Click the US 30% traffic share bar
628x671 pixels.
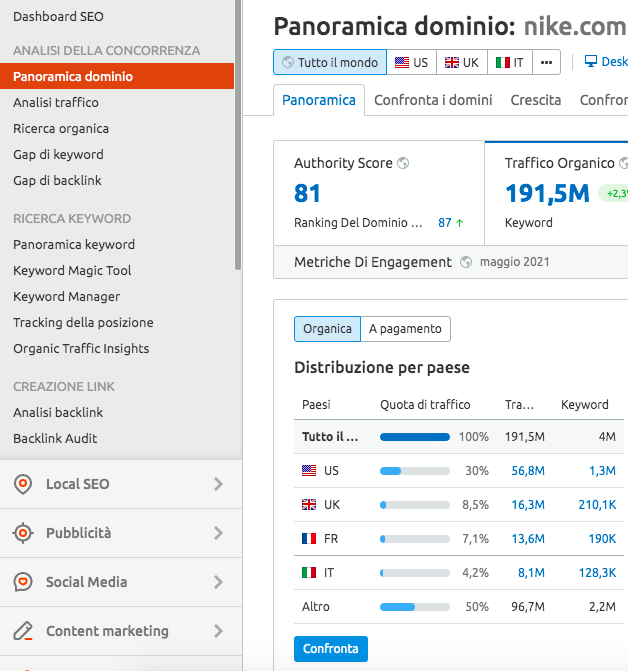point(415,471)
